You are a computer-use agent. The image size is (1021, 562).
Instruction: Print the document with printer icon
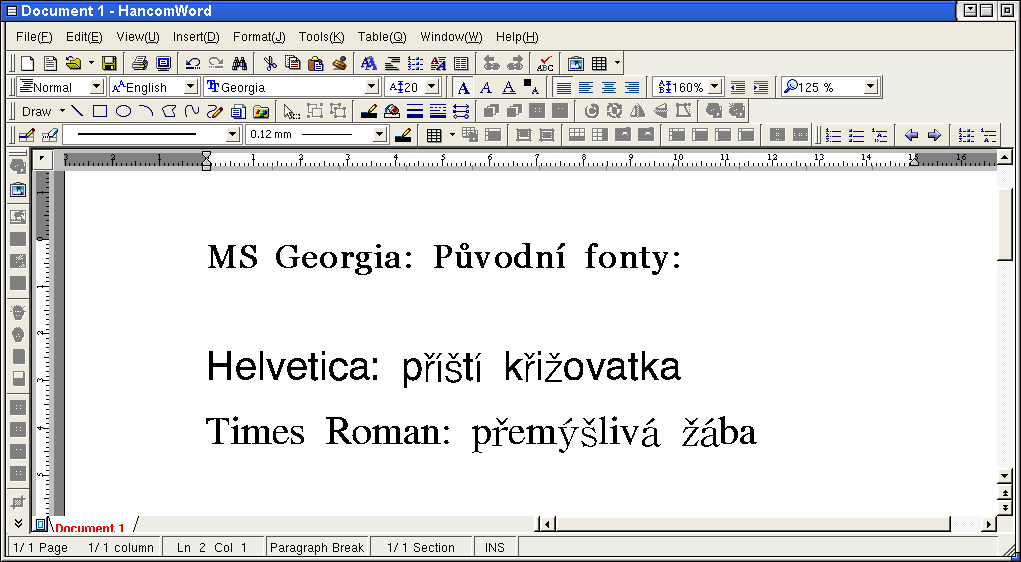pos(140,63)
